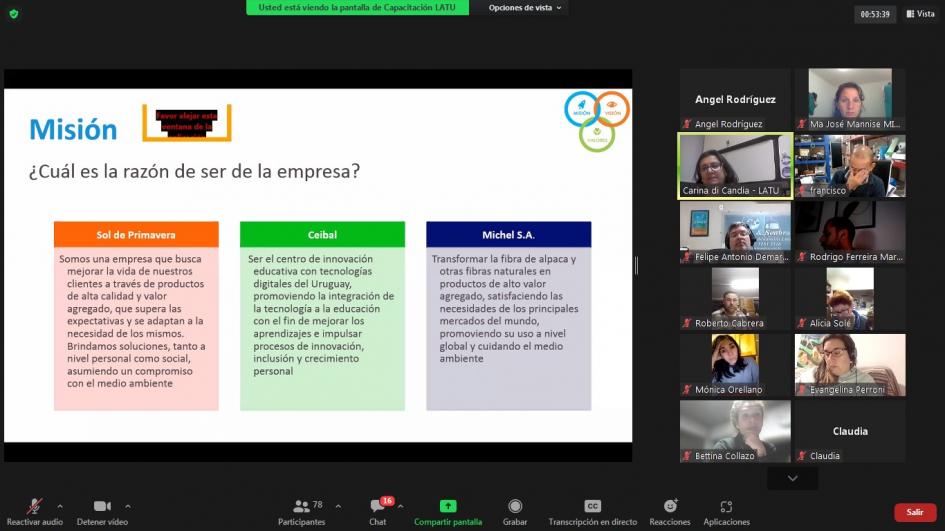Image resolution: width=945 pixels, height=531 pixels.
Task: Click the green Compartir pantalla icon
Action: coord(448,506)
